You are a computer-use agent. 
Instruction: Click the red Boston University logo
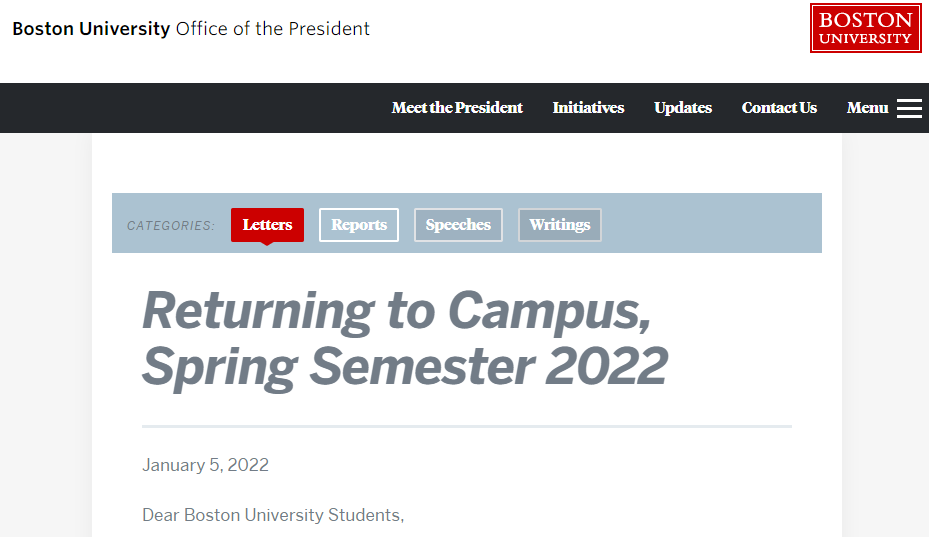865,28
